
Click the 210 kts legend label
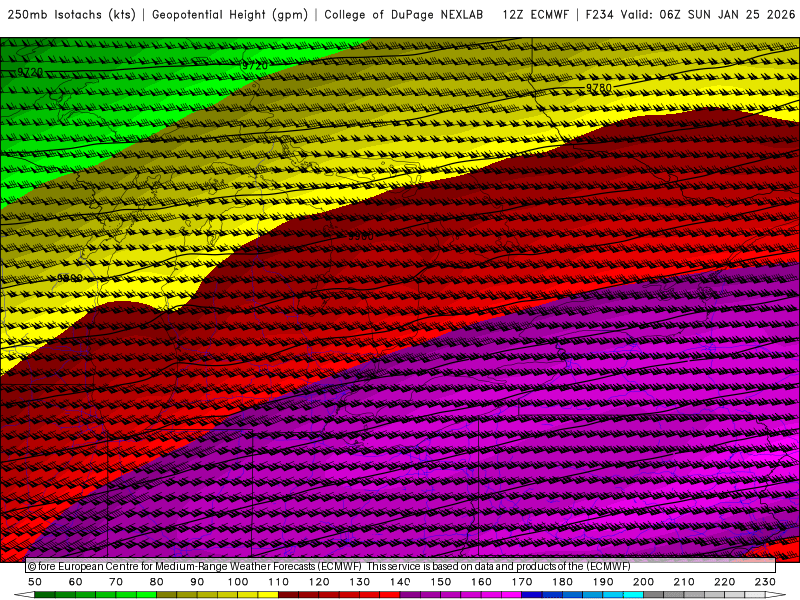coord(684,582)
